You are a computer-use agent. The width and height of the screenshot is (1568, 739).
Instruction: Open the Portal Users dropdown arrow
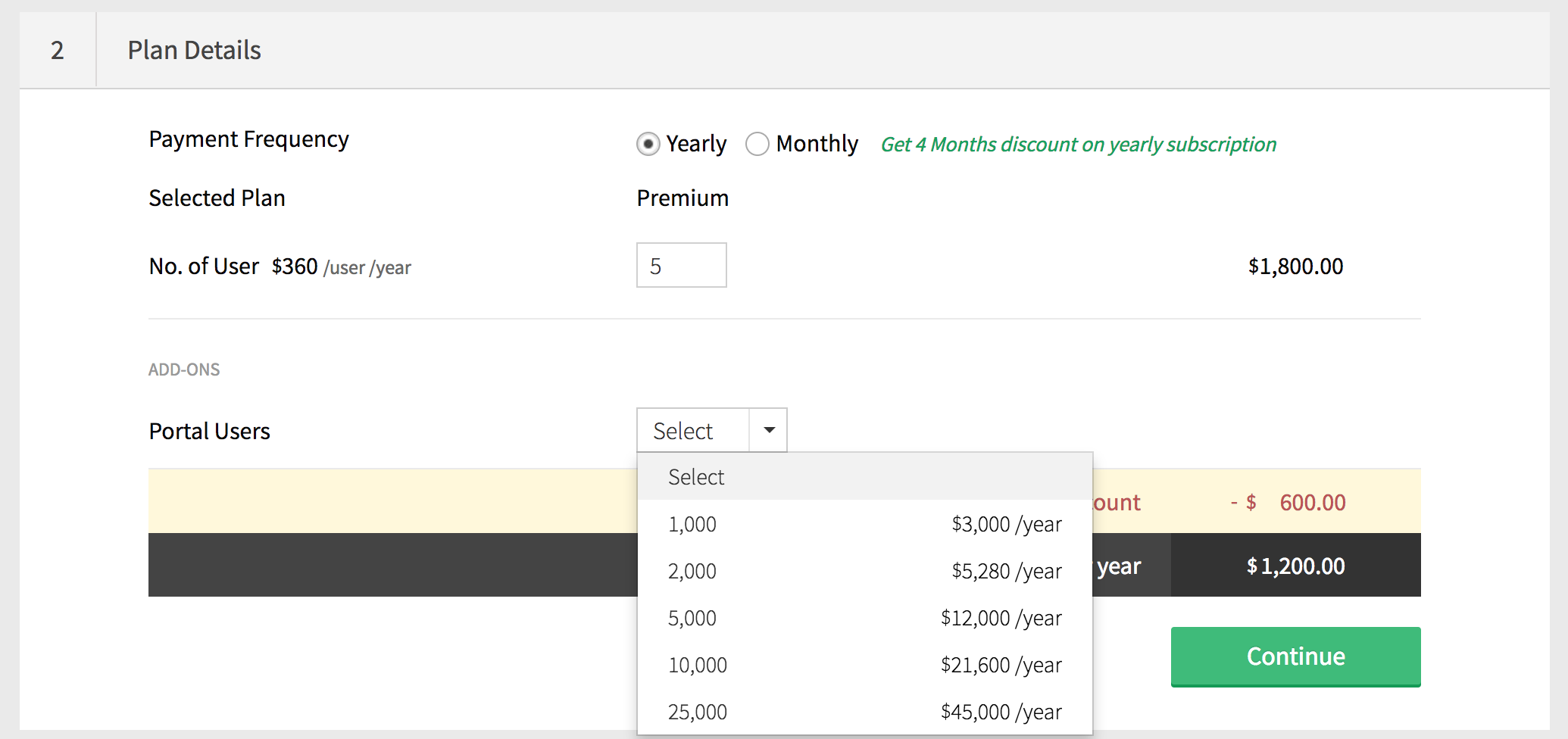coord(769,430)
